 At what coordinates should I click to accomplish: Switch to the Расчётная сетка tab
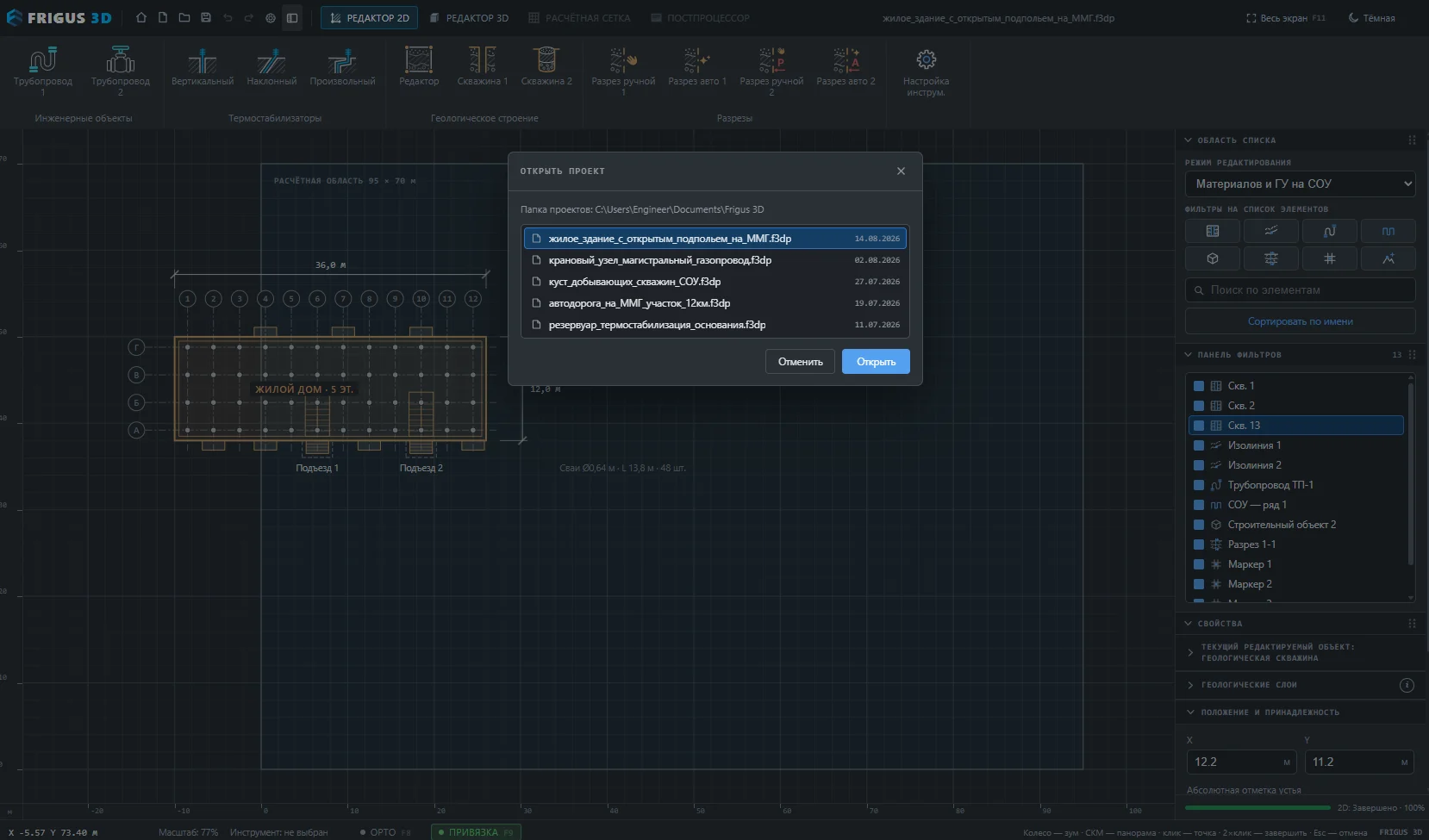tap(580, 18)
